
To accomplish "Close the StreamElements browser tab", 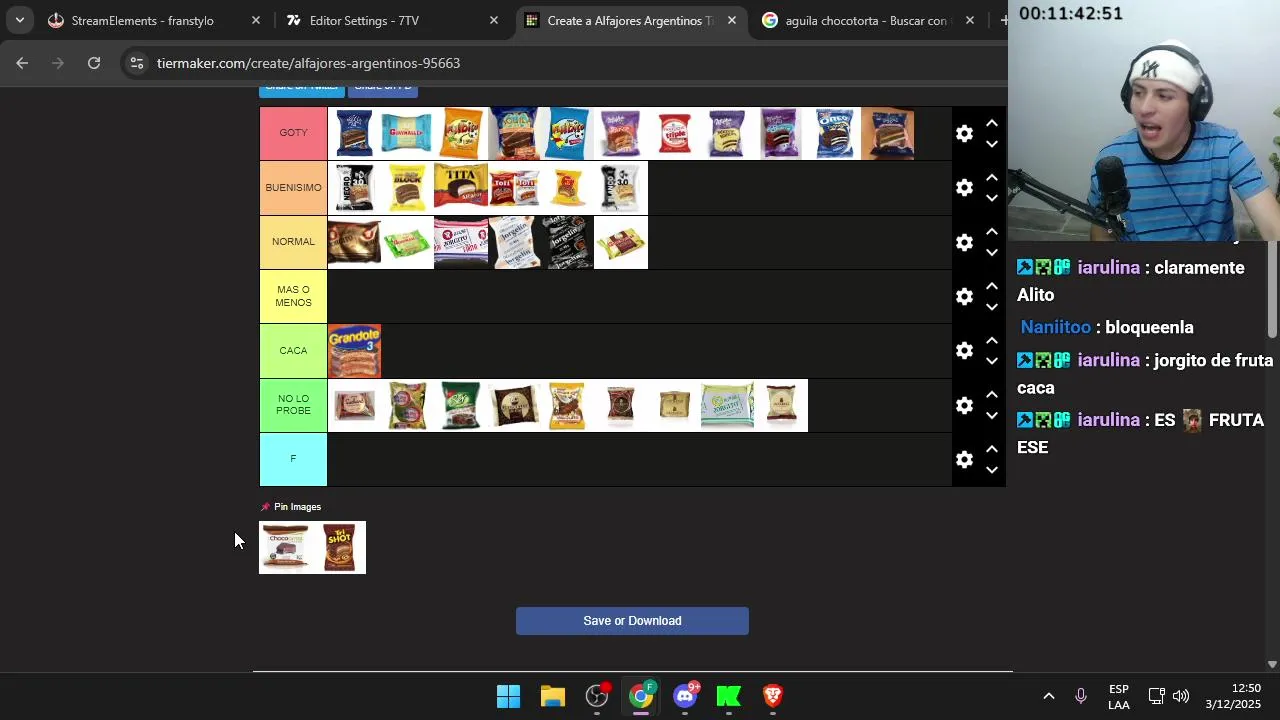I will tap(256, 20).
